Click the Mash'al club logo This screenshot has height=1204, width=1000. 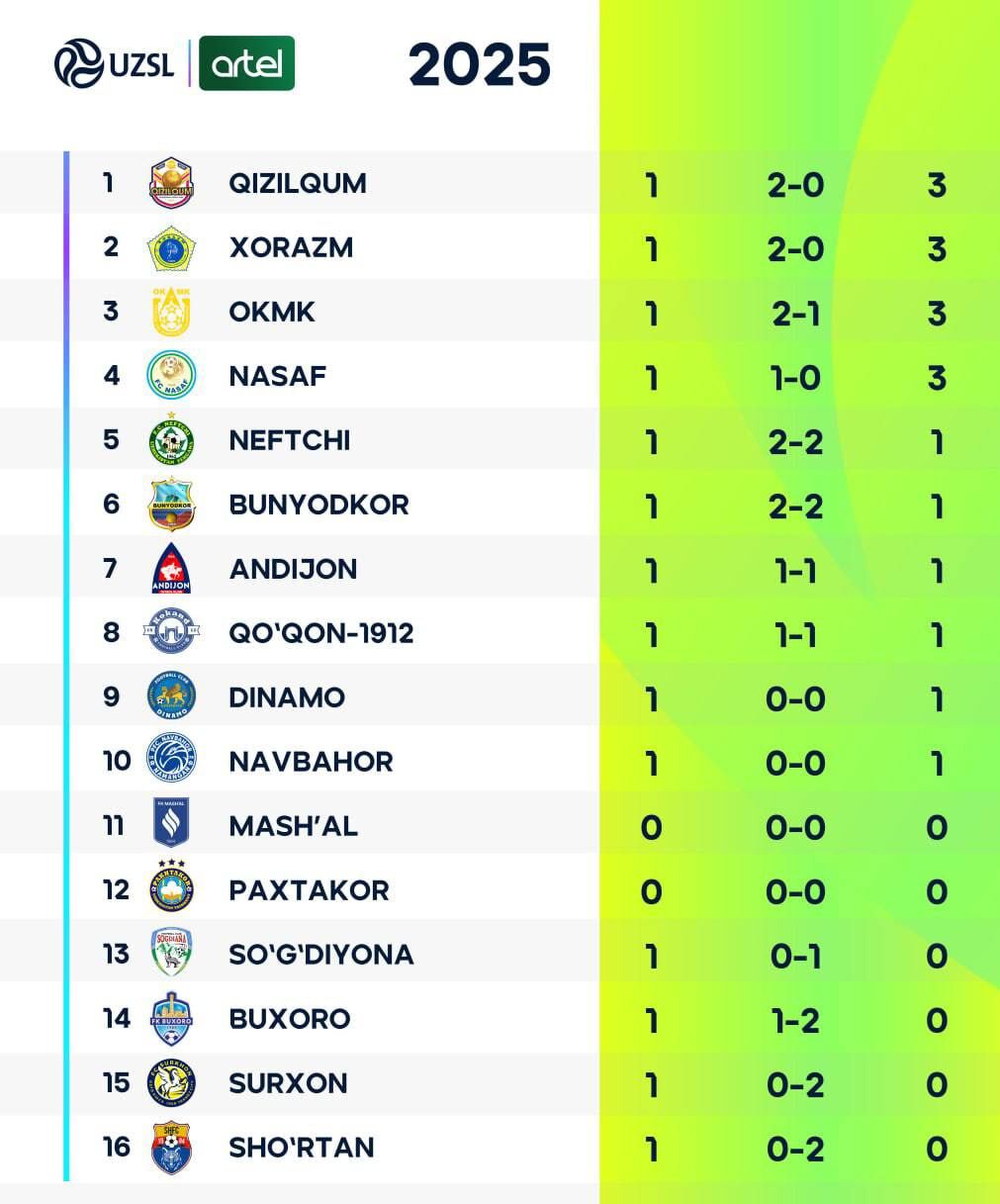pos(171,824)
